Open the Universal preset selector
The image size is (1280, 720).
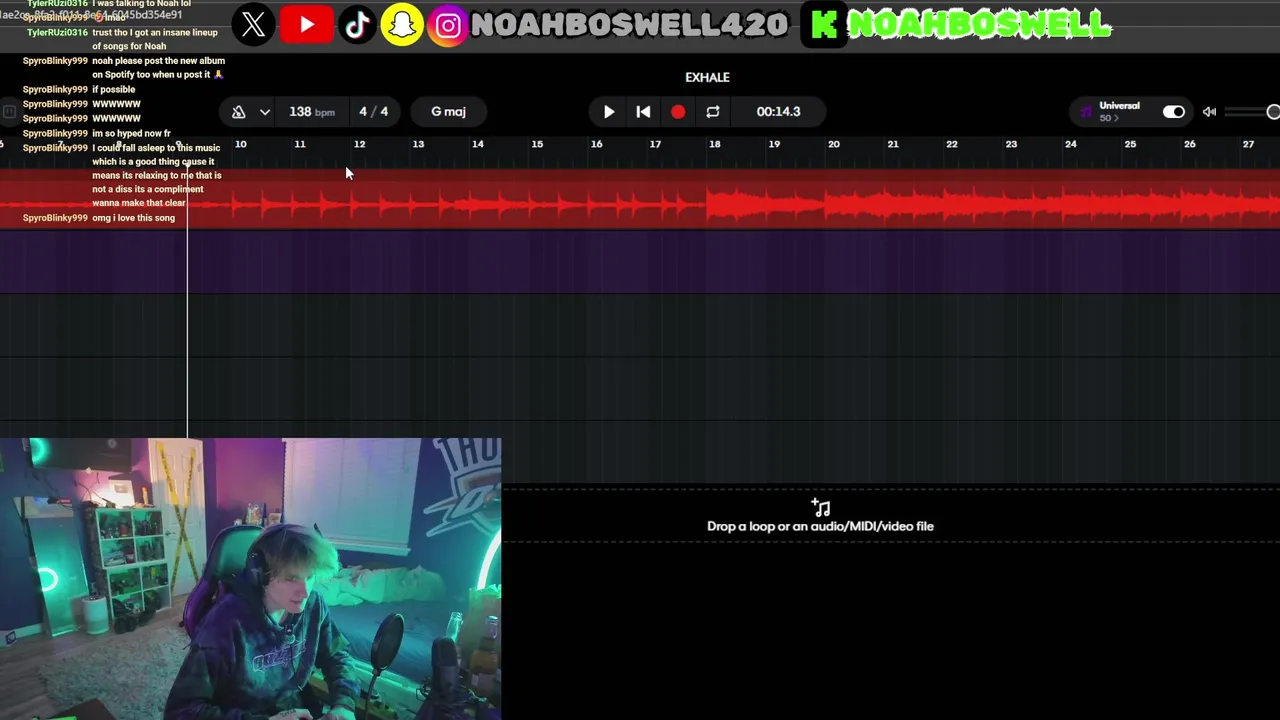[x=1119, y=111]
